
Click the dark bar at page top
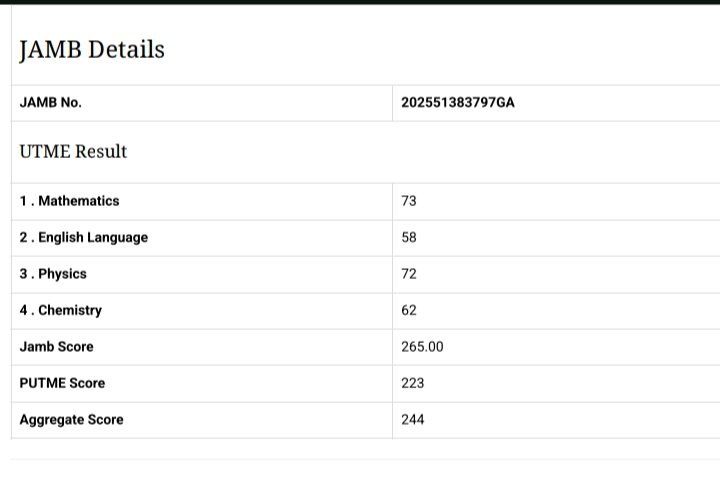pyautogui.click(x=360, y=2)
